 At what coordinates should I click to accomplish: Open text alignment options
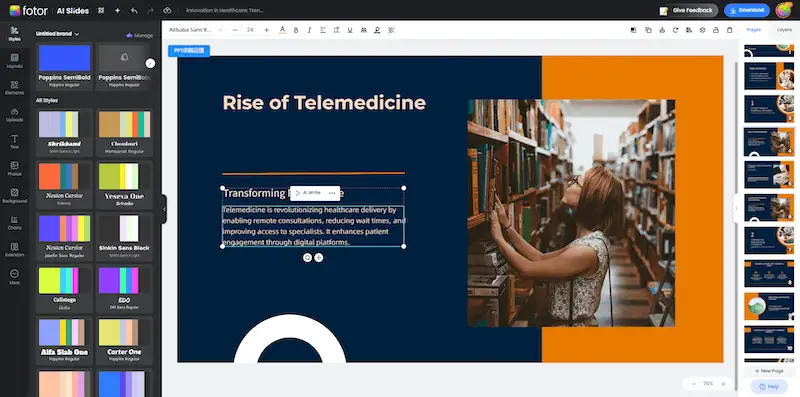click(x=323, y=30)
